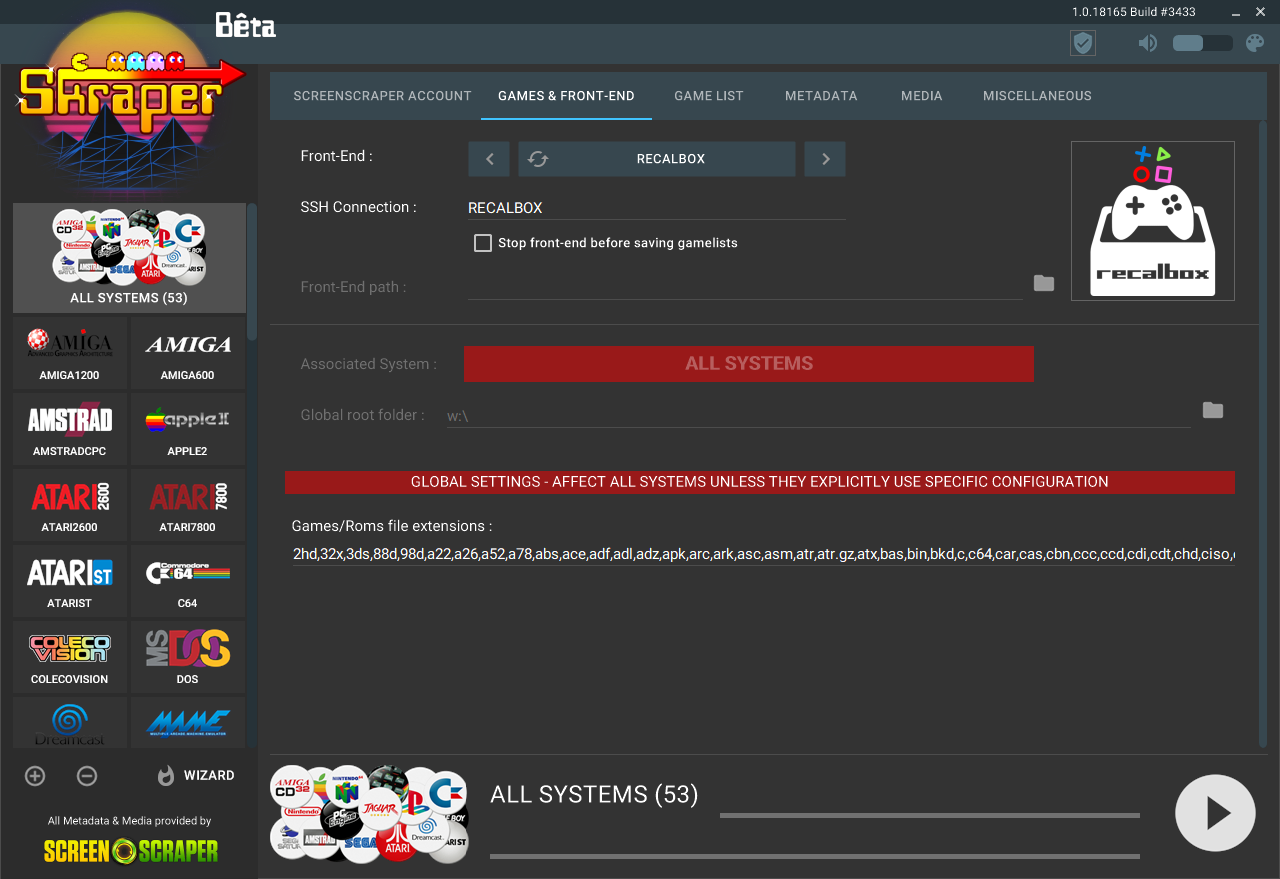Browse for Front-End path folder
This screenshot has height=879, width=1280.
tap(1044, 284)
